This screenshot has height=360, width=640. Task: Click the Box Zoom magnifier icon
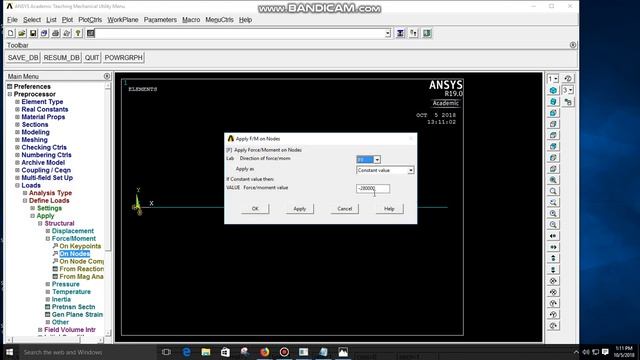pos(553,191)
